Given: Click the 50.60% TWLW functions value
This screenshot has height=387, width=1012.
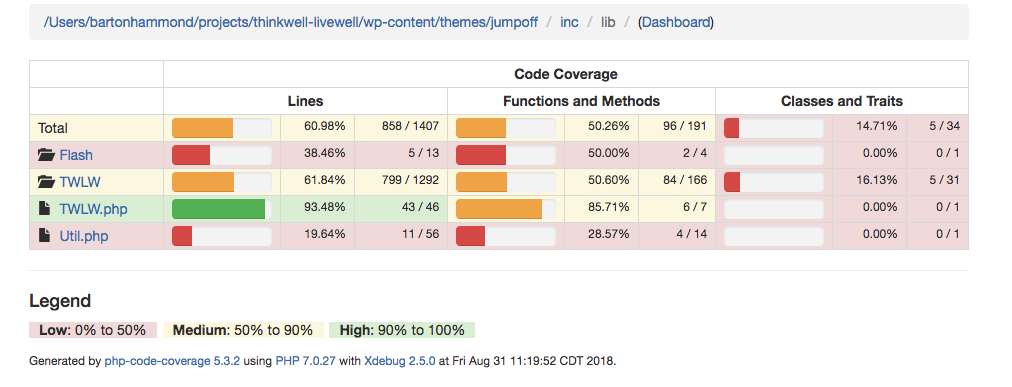Looking at the screenshot, I should pos(609,181).
